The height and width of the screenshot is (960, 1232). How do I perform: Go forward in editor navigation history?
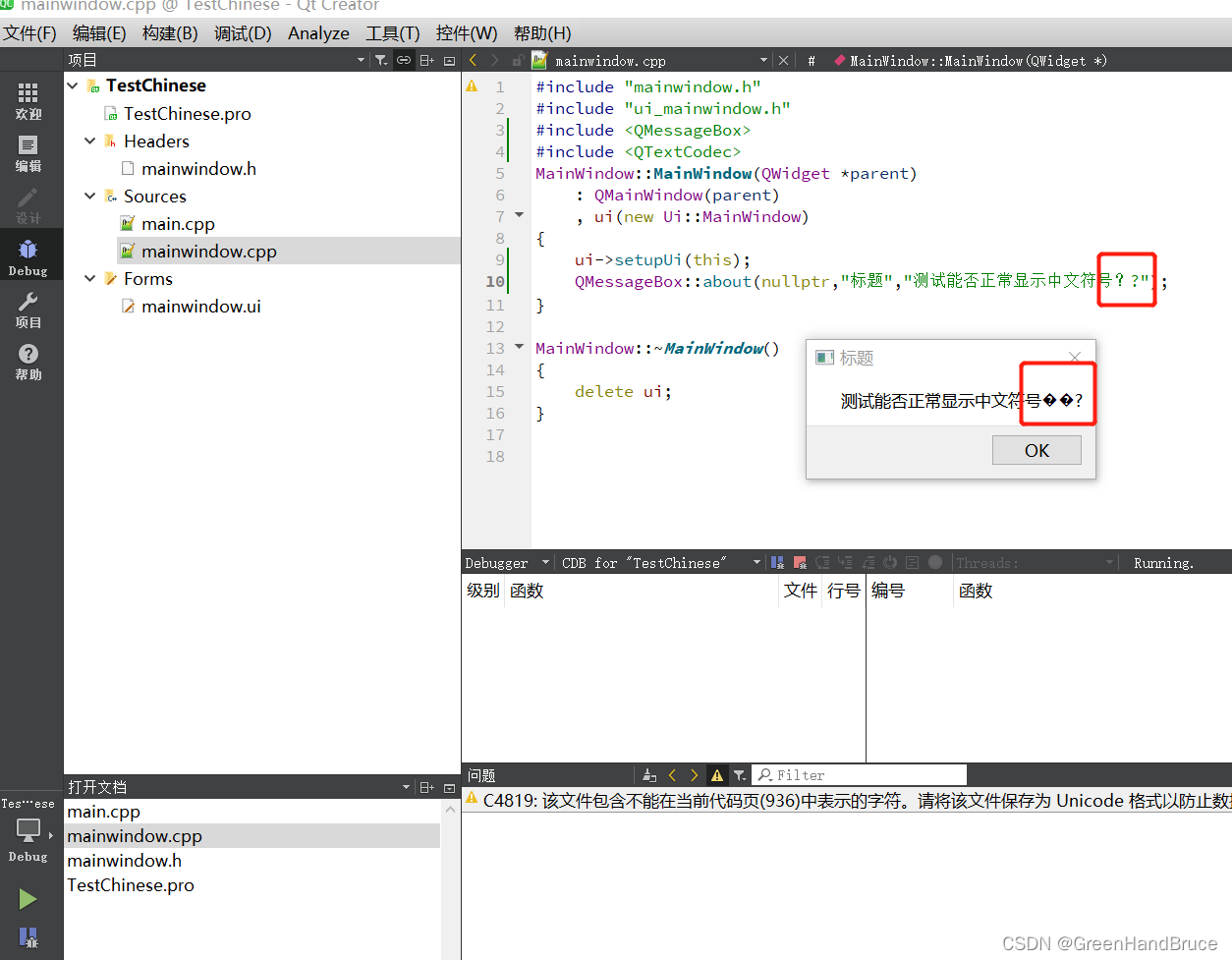495,60
